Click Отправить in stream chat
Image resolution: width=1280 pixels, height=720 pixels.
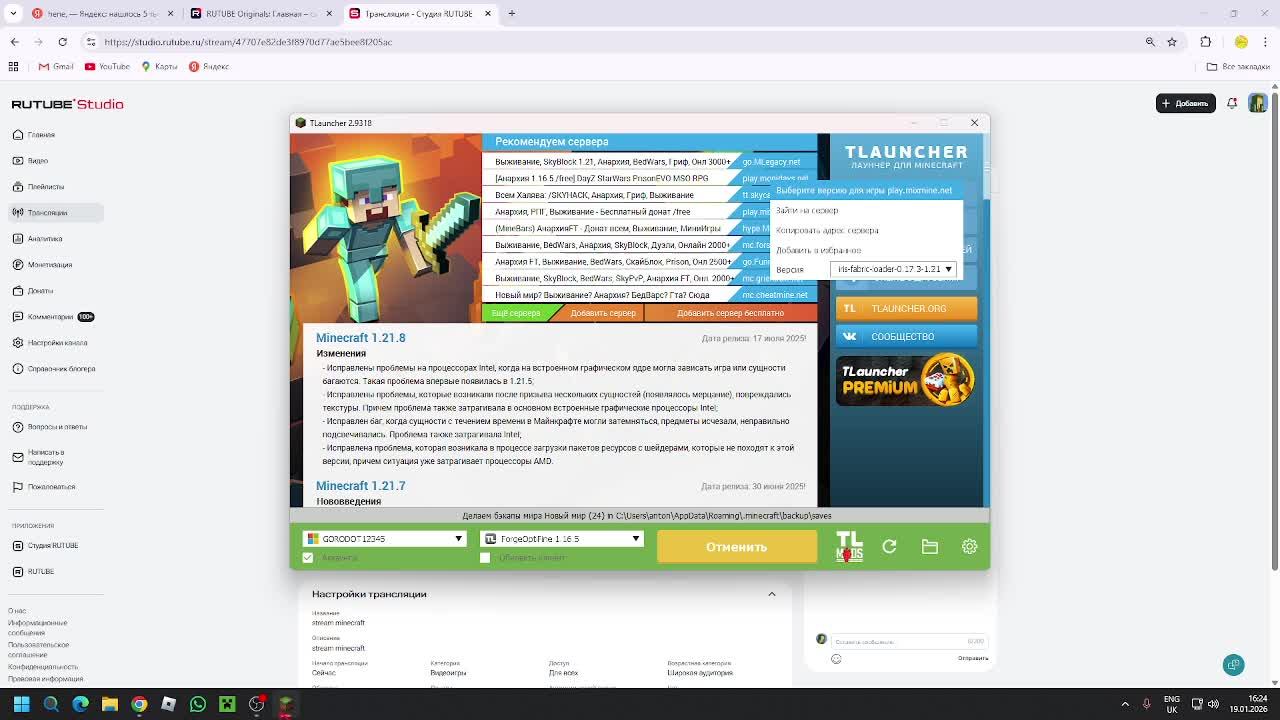pyautogui.click(x=973, y=658)
